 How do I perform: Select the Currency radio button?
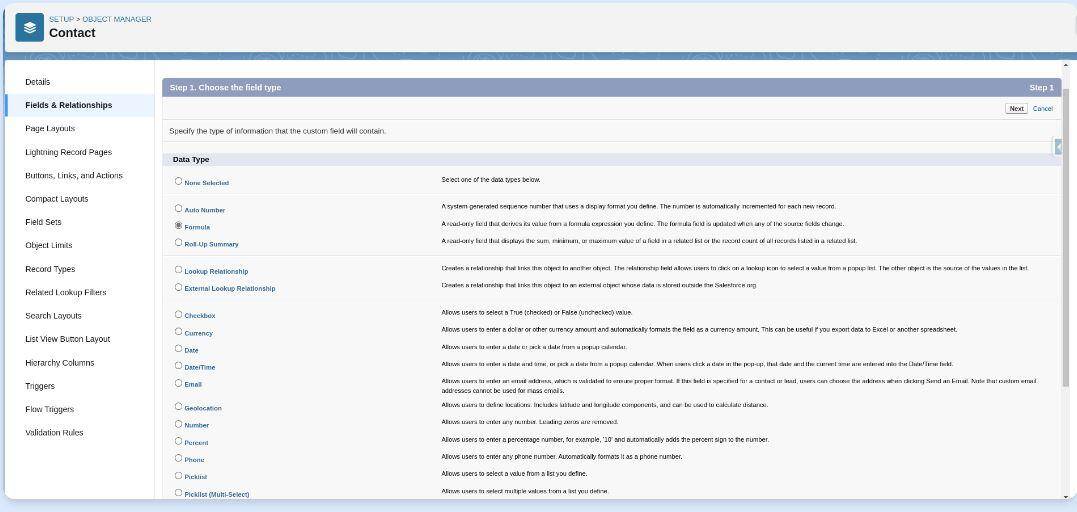click(179, 332)
